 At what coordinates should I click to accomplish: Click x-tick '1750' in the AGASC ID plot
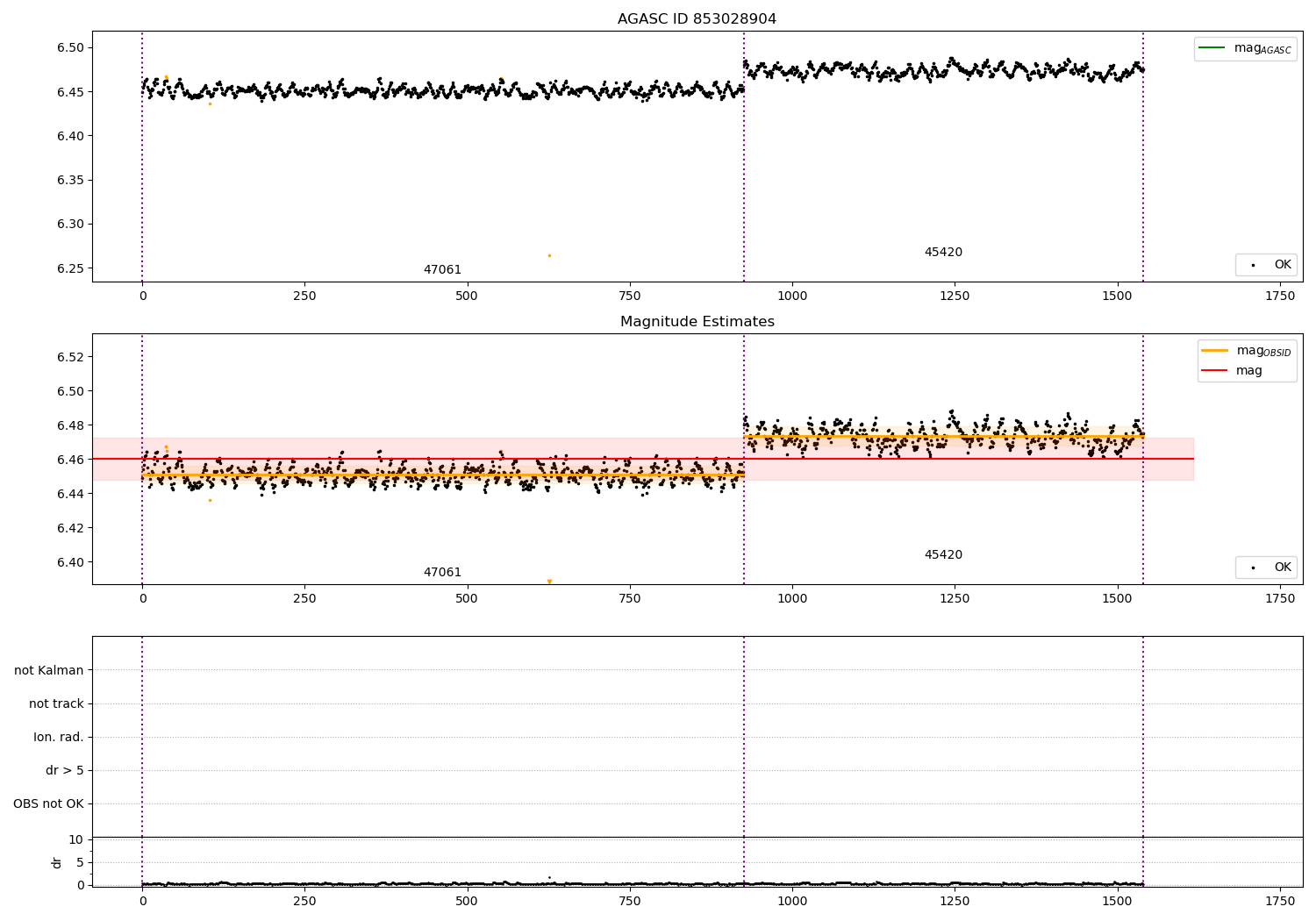click(1280, 296)
